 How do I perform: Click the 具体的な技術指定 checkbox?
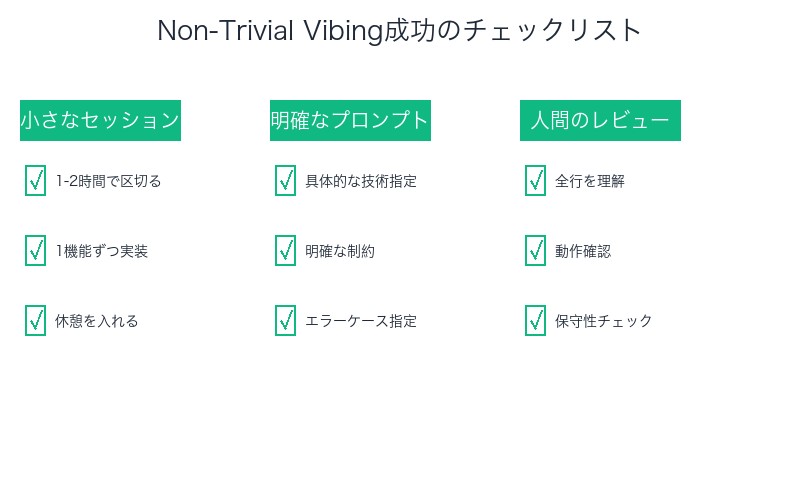click(285, 181)
